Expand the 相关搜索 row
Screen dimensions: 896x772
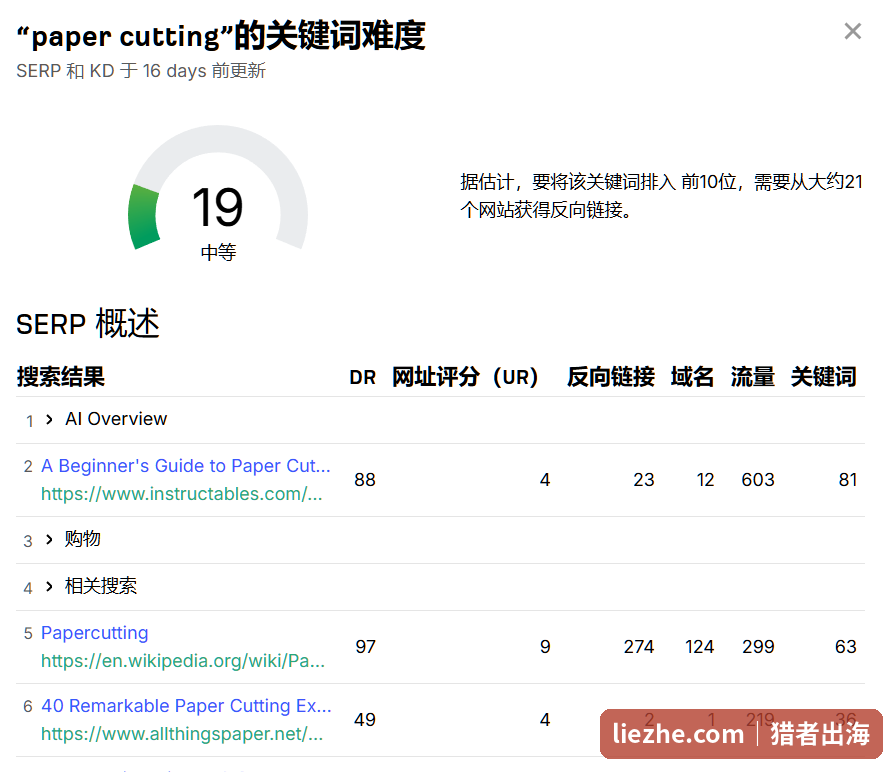(49, 586)
